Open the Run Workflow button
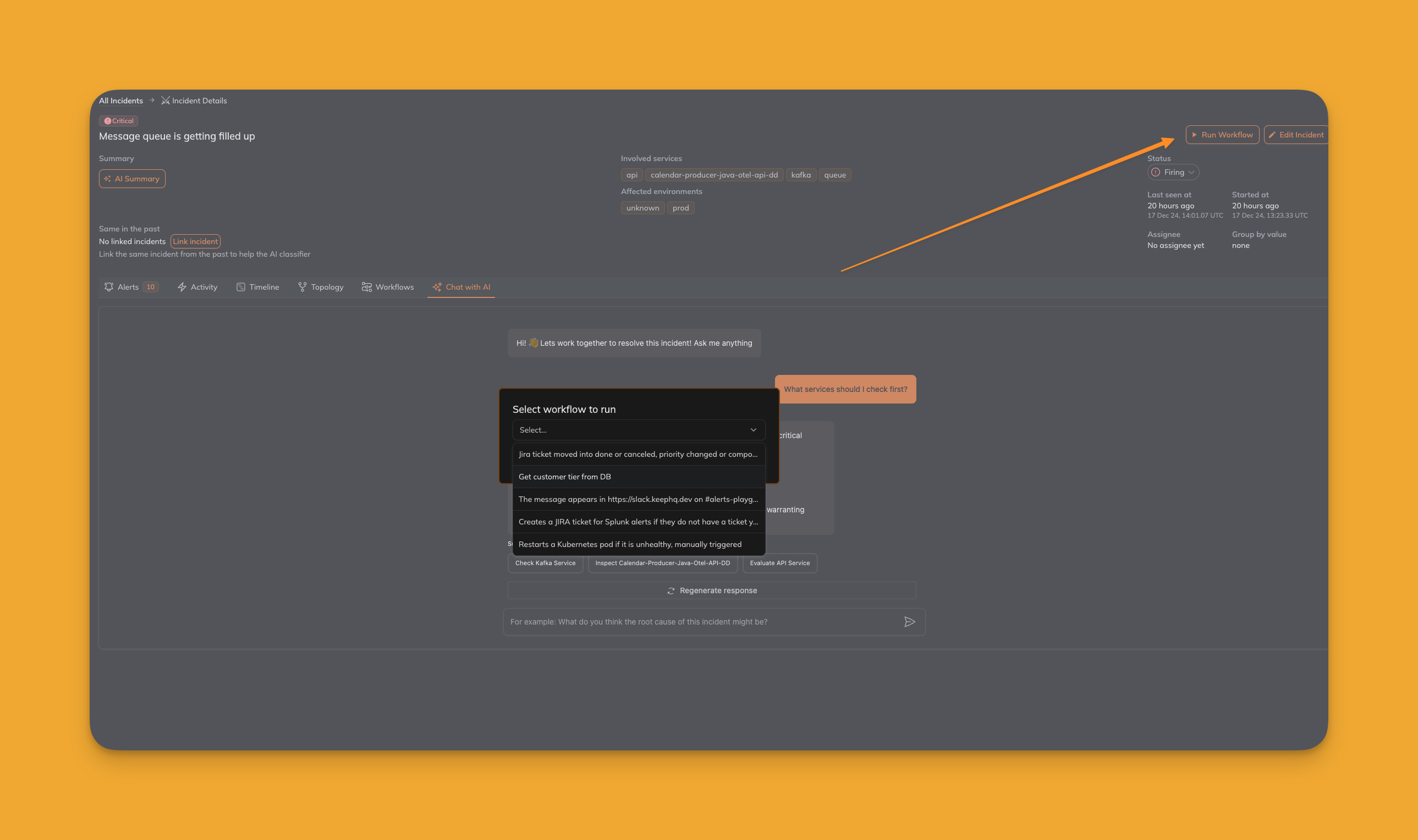This screenshot has height=840, width=1418. pos(1222,135)
